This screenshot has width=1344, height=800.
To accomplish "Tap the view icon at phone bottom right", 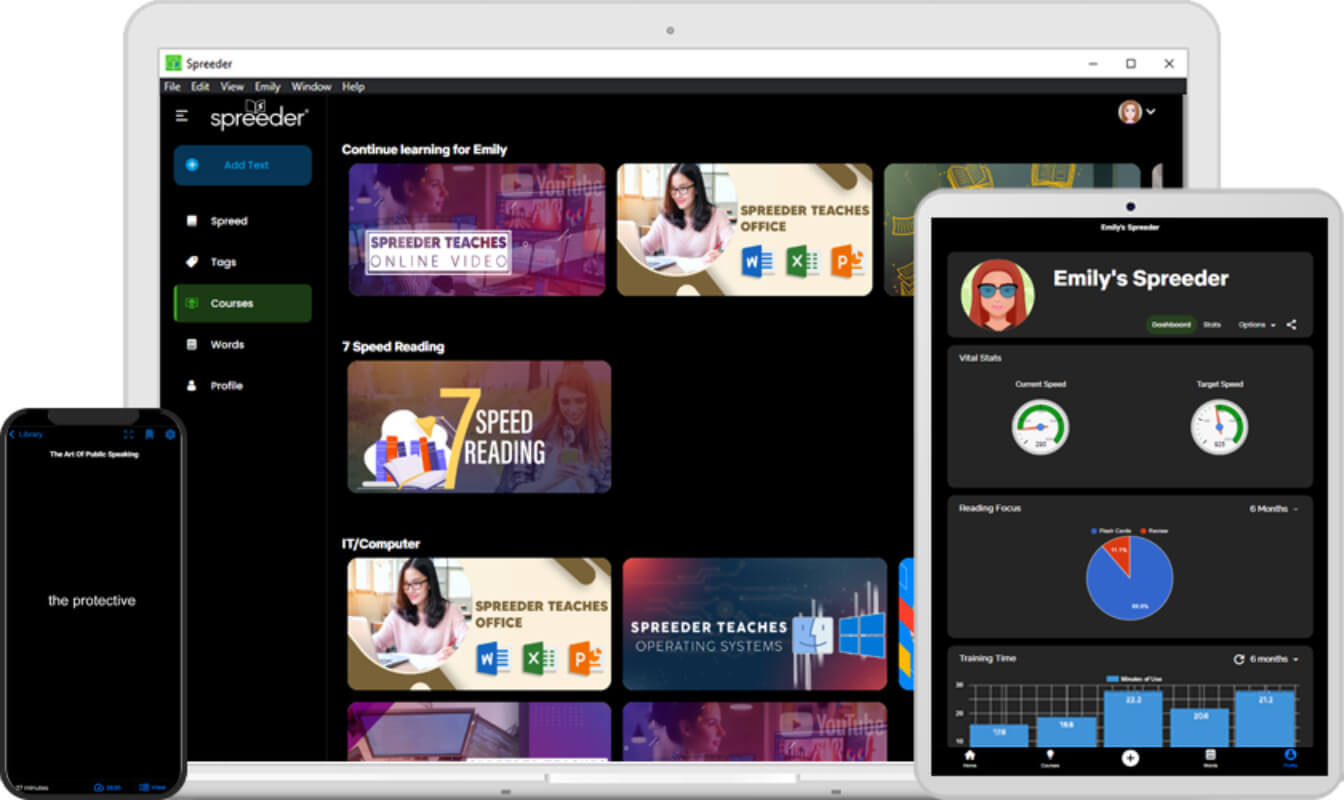I will pyautogui.click(x=145, y=788).
